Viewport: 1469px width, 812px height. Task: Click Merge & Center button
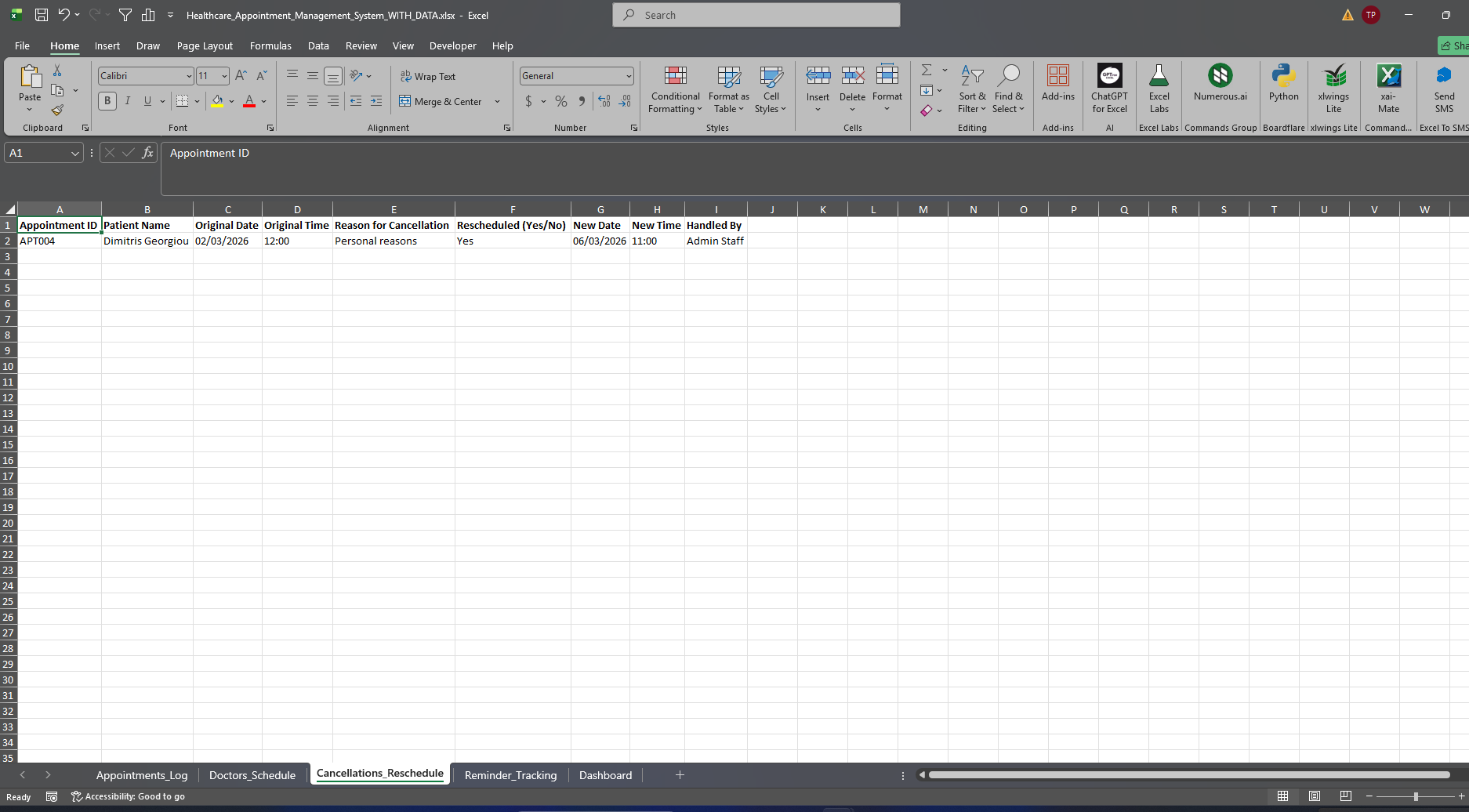tap(441, 101)
